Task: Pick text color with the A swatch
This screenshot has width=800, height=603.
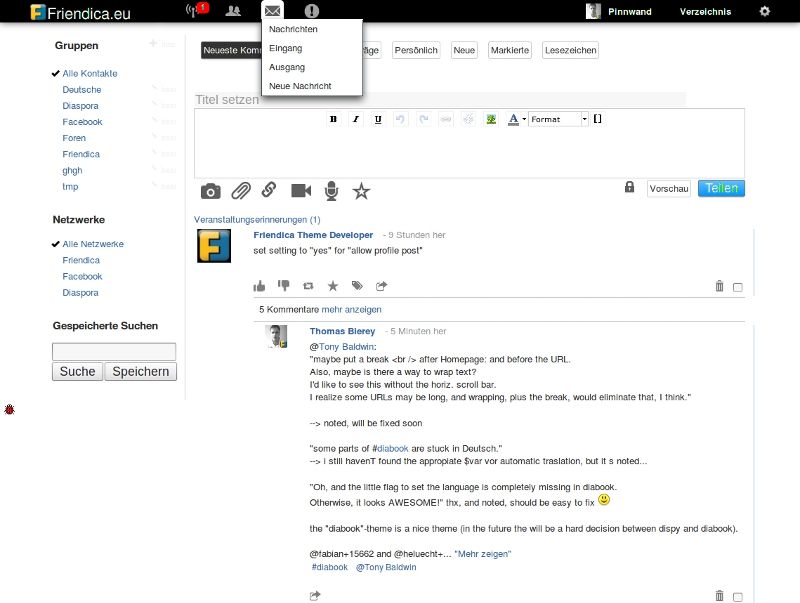Action: pyautogui.click(x=513, y=119)
